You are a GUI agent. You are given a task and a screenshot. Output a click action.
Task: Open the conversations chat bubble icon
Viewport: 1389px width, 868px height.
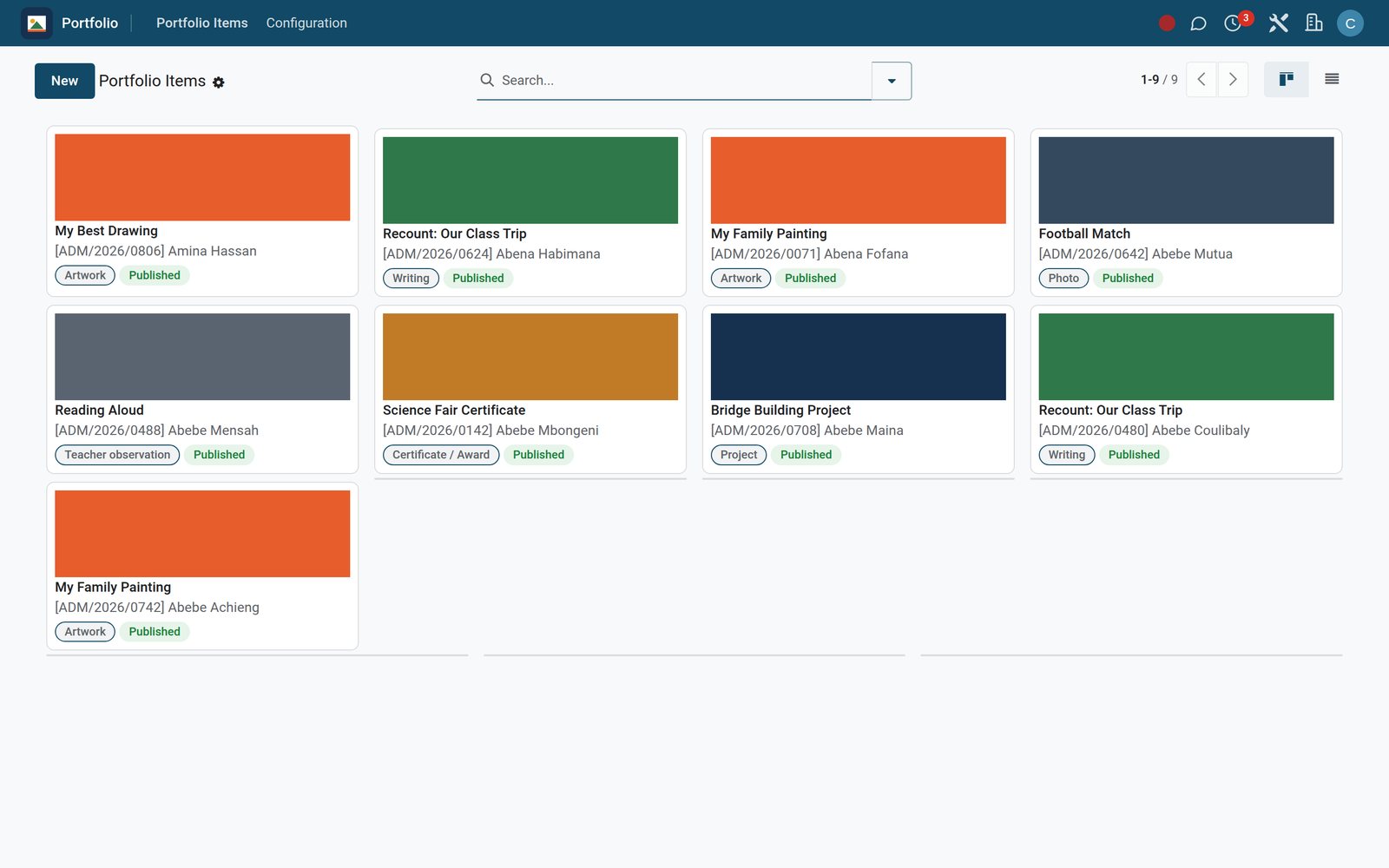(x=1198, y=23)
